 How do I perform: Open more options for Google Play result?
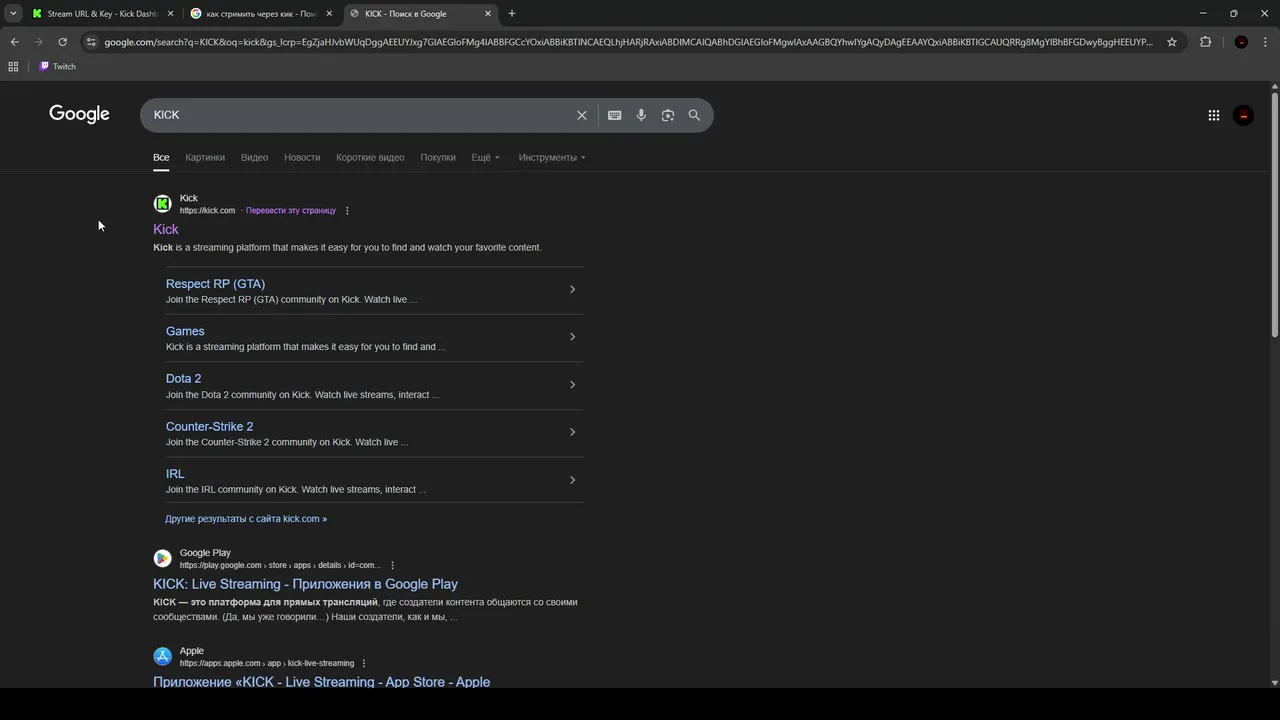pos(392,566)
